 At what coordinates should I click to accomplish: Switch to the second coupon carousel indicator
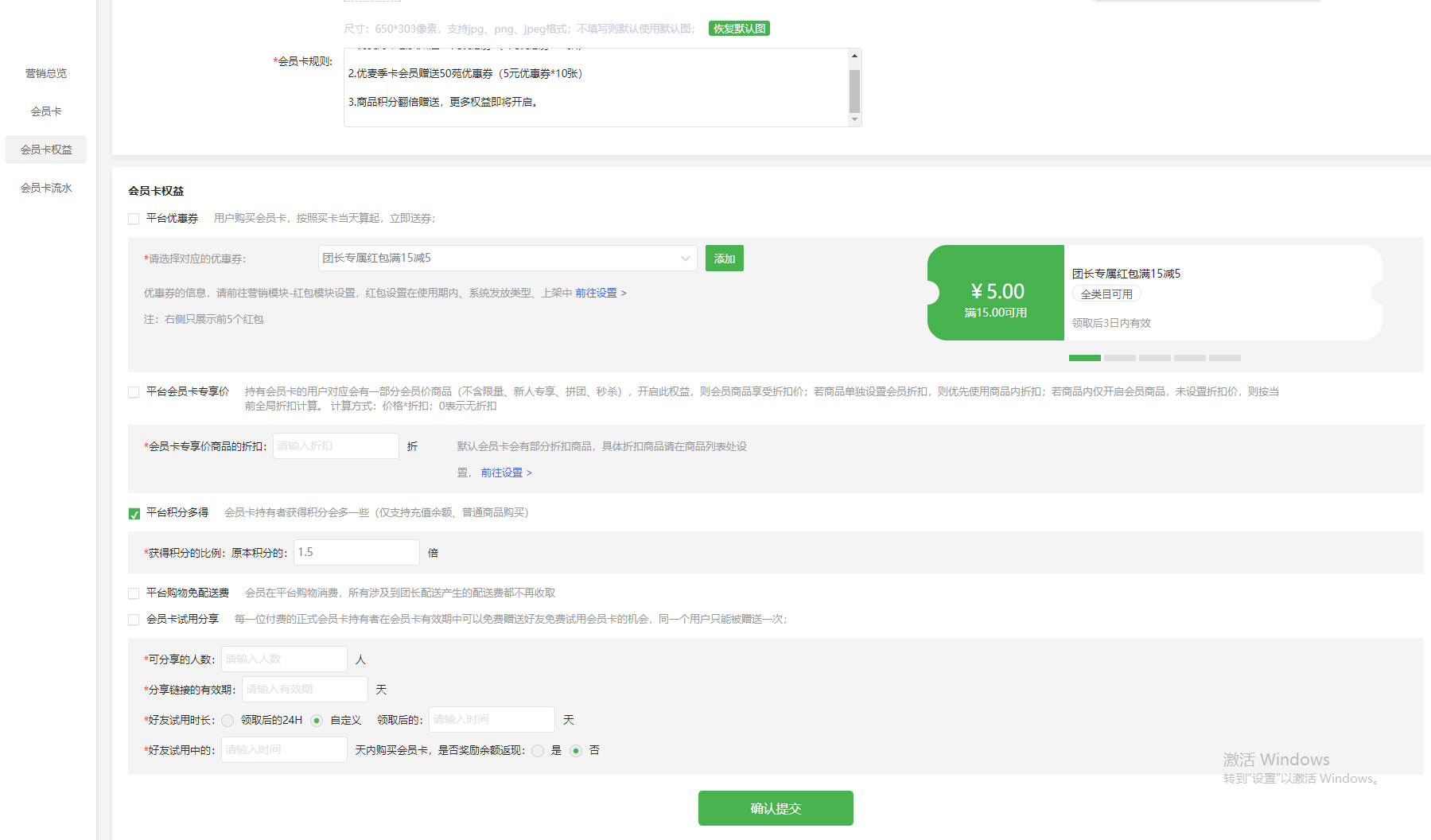pos(1119,358)
